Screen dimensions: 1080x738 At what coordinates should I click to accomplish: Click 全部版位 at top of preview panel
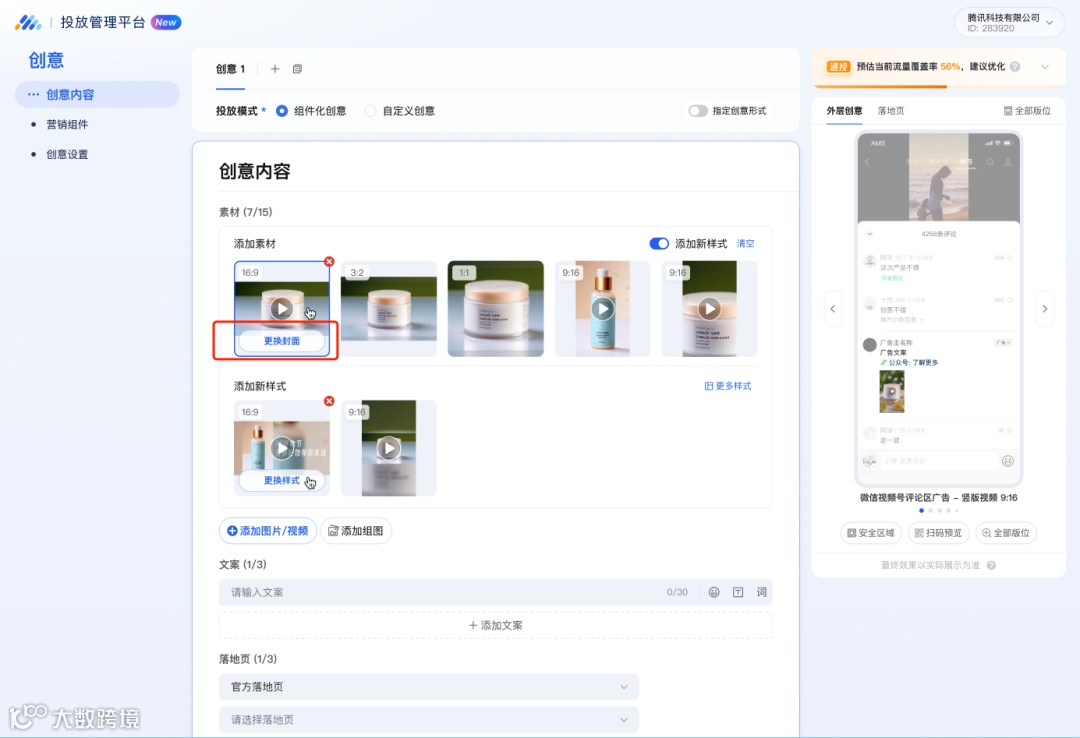pyautogui.click(x=1027, y=111)
